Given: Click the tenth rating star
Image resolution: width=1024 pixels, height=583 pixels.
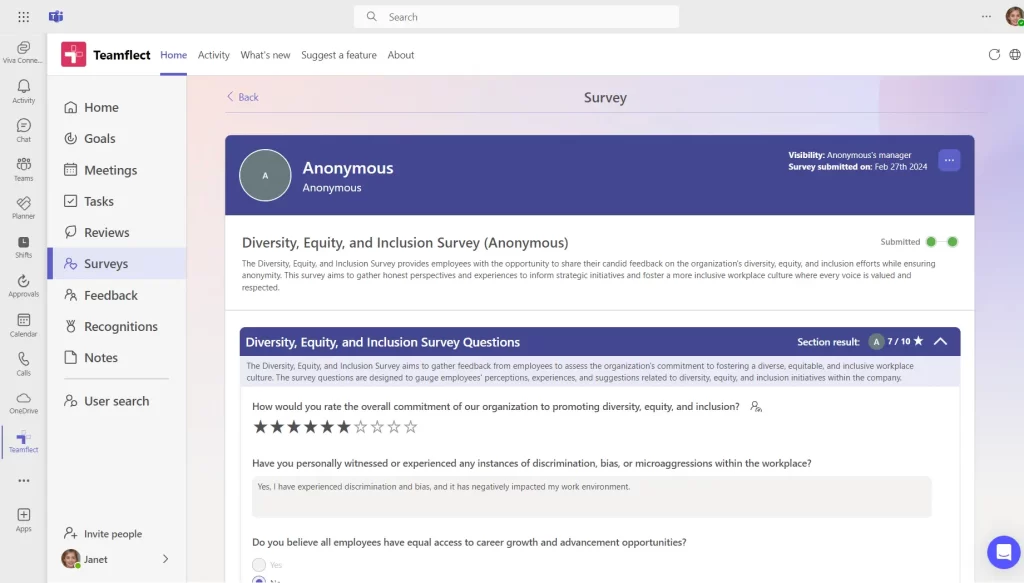Looking at the screenshot, I should click(411, 427).
